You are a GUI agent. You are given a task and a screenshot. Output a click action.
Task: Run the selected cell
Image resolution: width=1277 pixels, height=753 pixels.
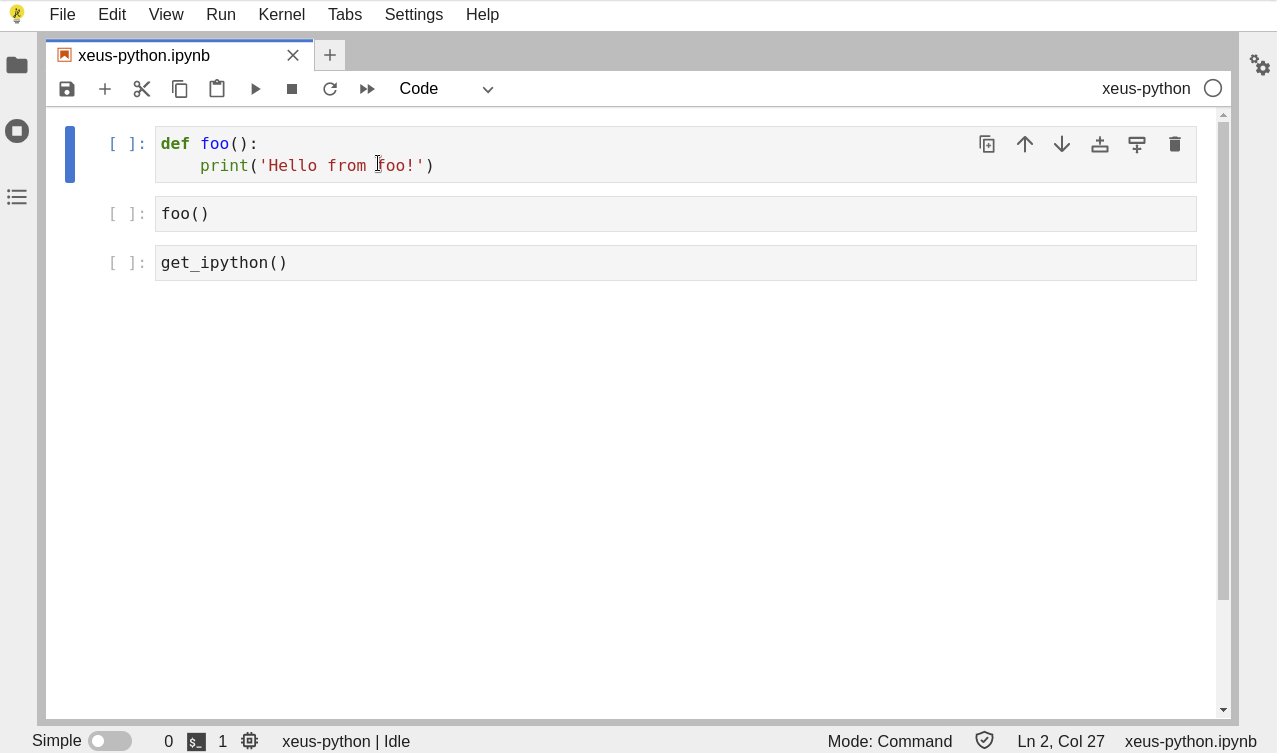pyautogui.click(x=255, y=88)
